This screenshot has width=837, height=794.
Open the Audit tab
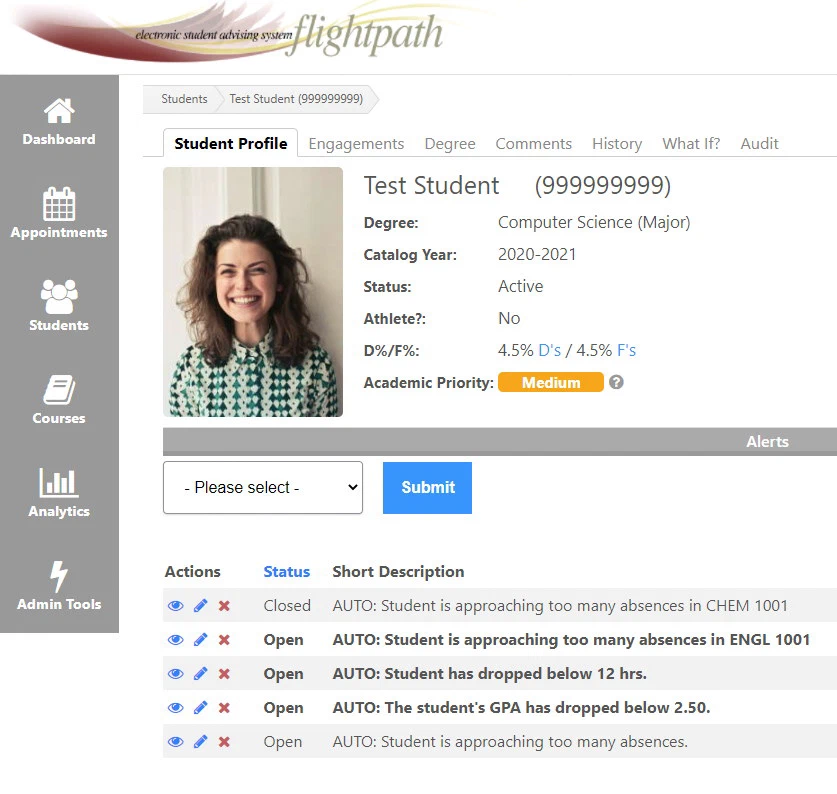759,144
